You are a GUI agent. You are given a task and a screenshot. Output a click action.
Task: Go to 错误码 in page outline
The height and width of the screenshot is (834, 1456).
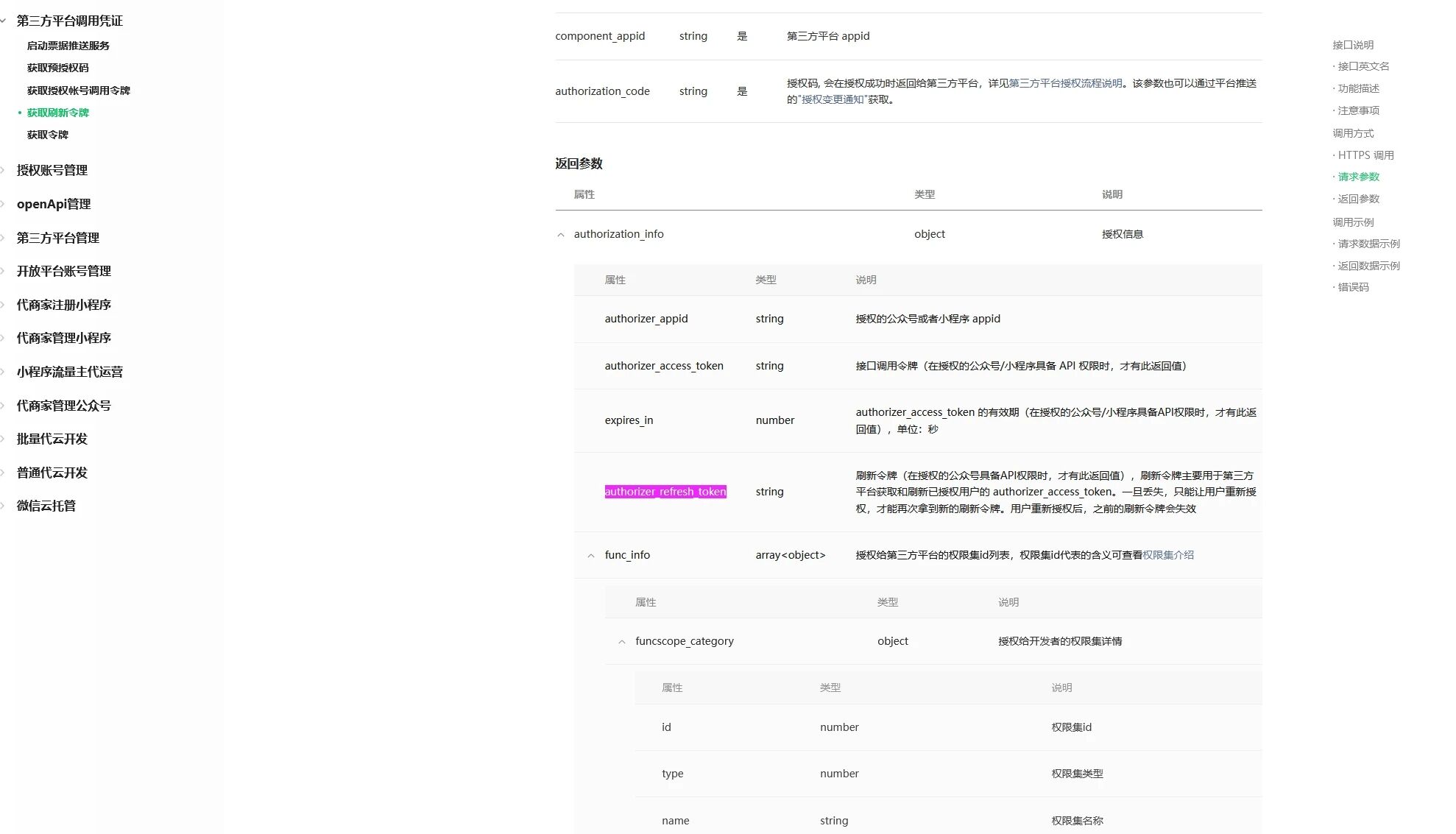[1353, 287]
